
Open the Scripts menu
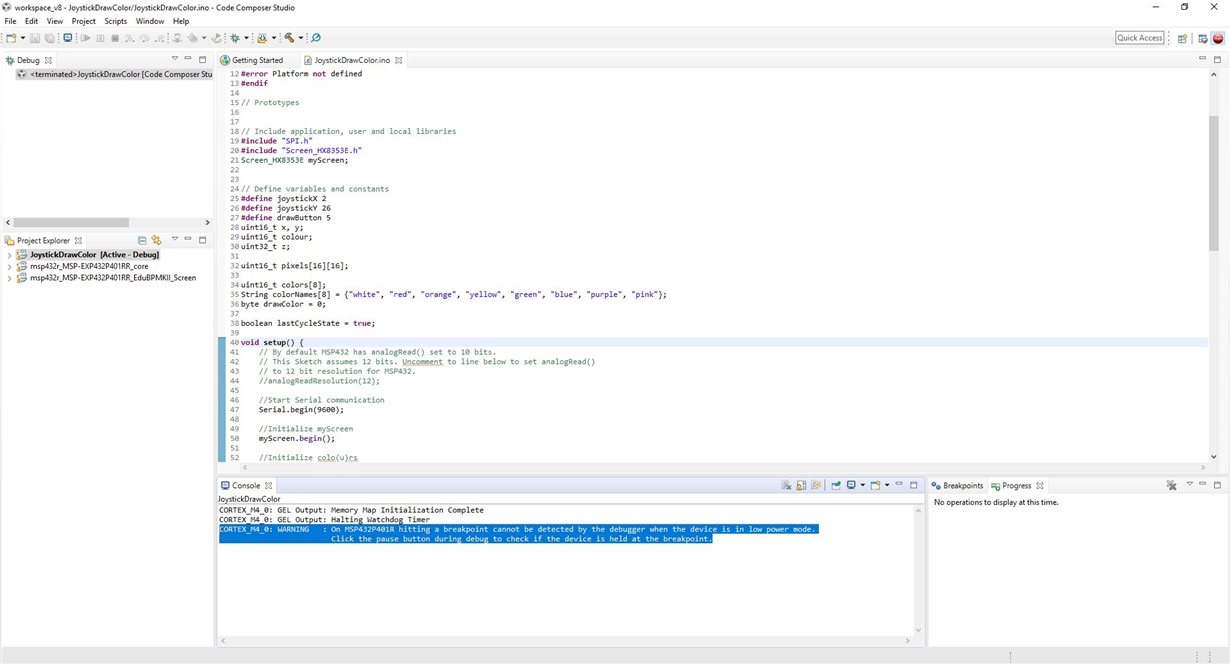pos(116,21)
